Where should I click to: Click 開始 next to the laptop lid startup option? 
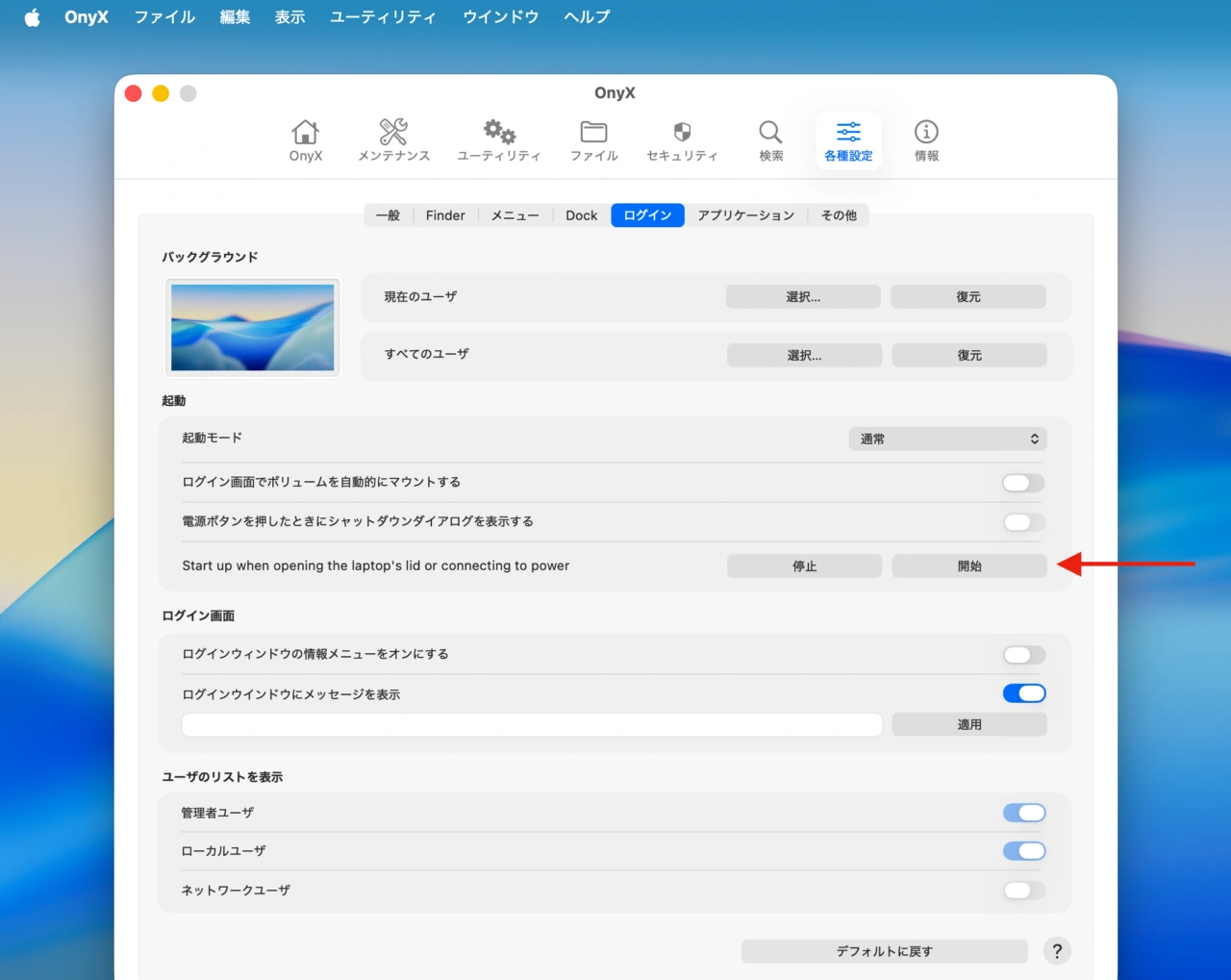pos(968,565)
